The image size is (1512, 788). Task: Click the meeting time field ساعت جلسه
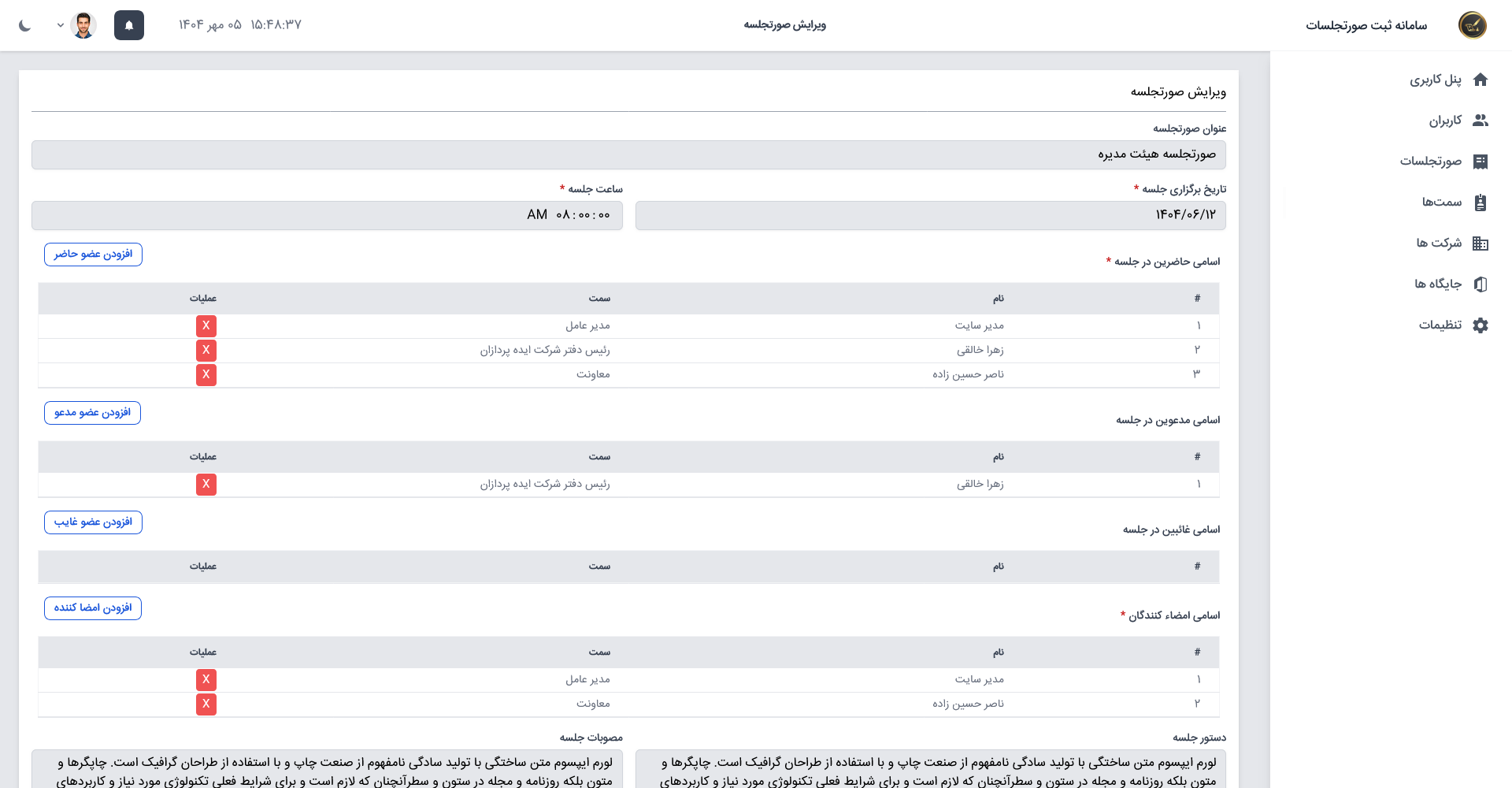327,215
